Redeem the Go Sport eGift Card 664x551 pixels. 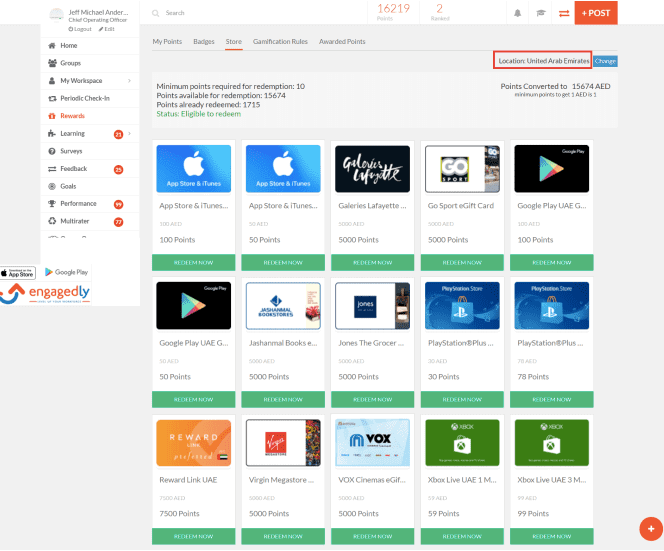462,263
